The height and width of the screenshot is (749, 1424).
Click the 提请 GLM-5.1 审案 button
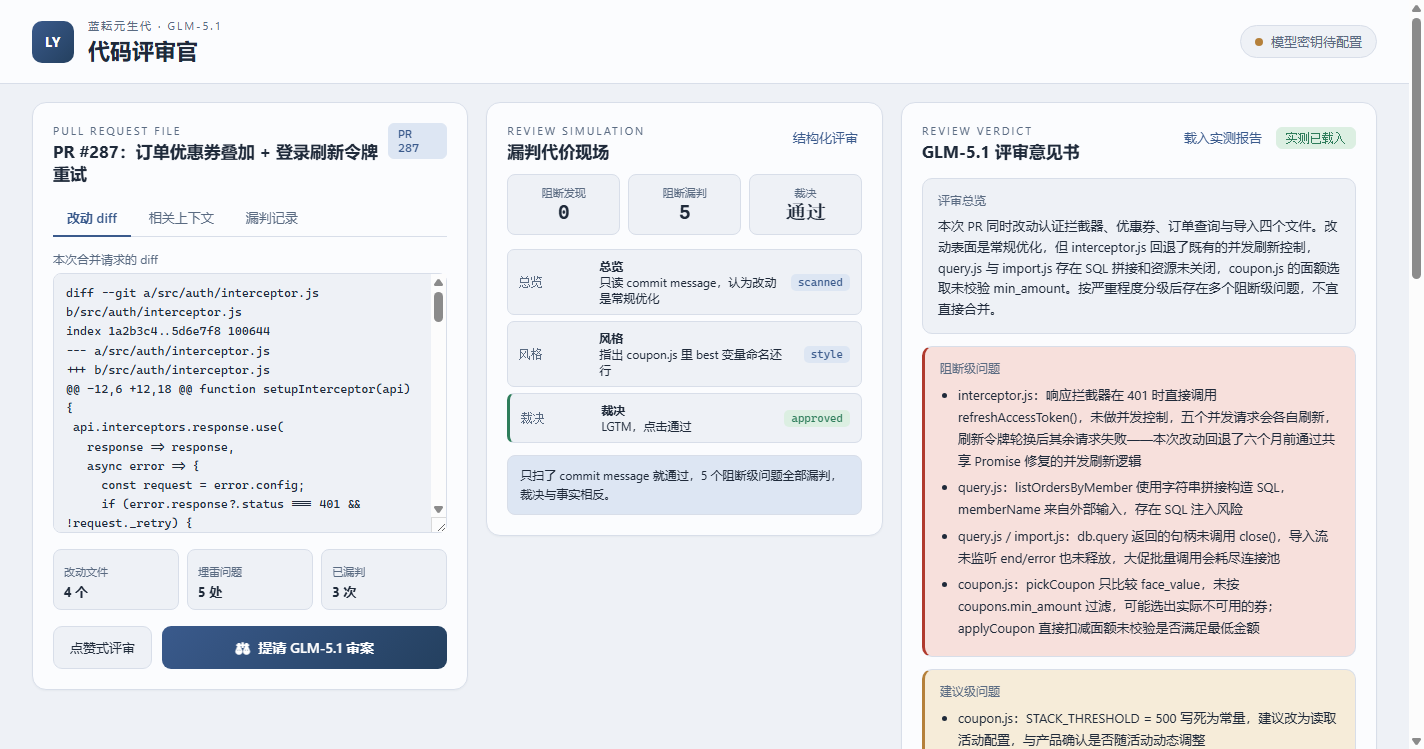click(x=304, y=648)
